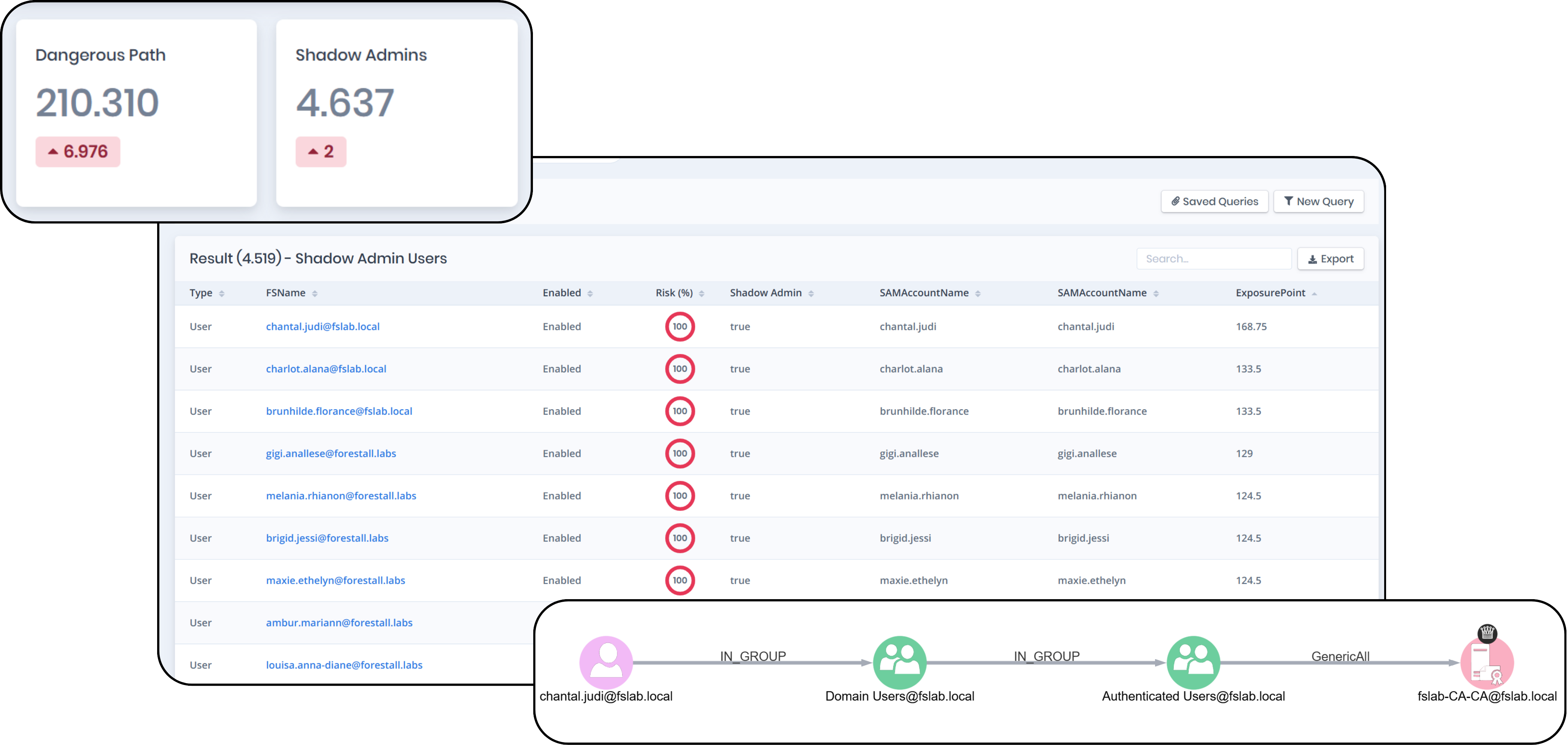Toggle sort on the Risk (%) column

[x=701, y=293]
